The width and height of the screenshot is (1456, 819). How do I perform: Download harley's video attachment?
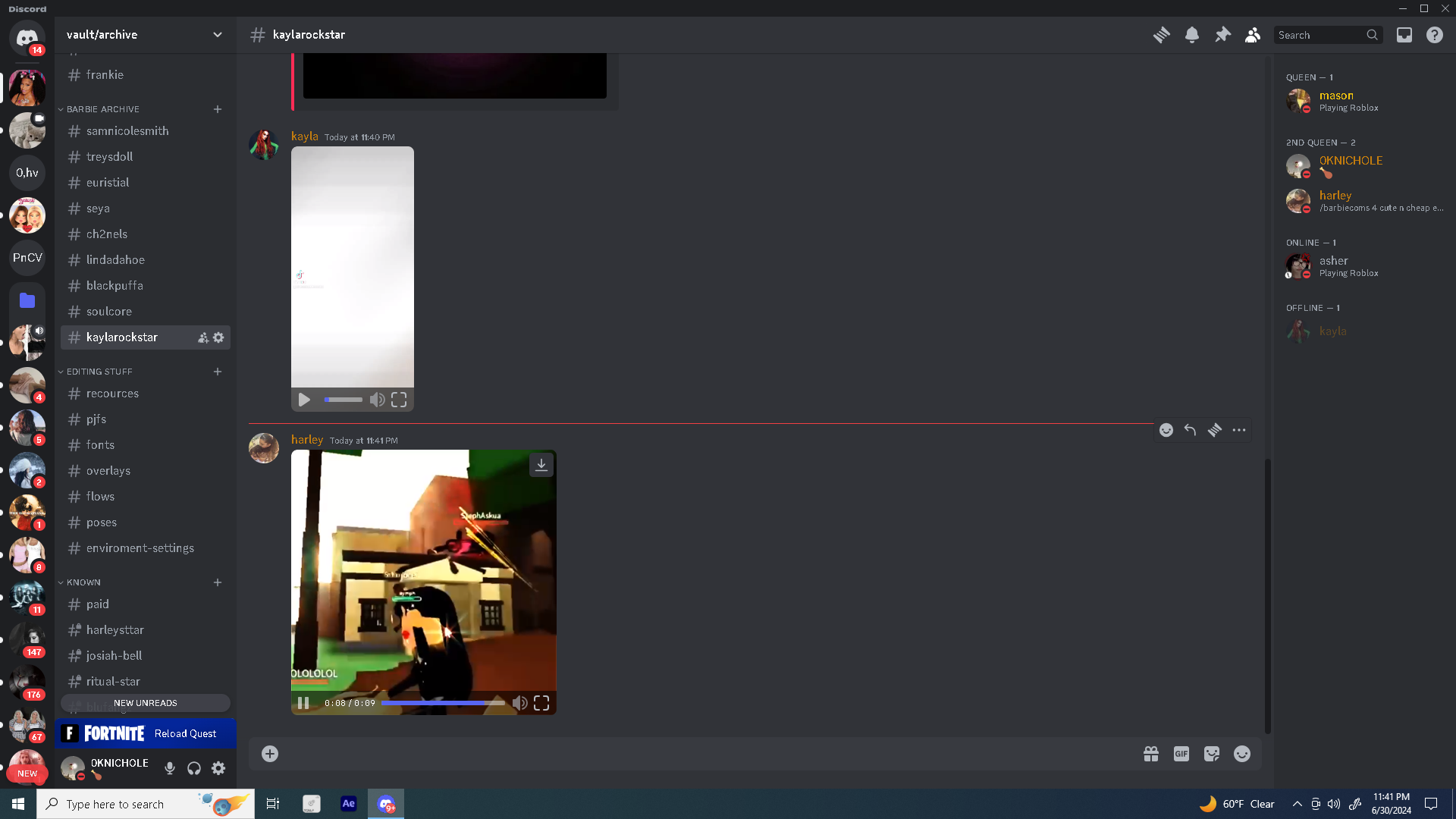tap(541, 465)
